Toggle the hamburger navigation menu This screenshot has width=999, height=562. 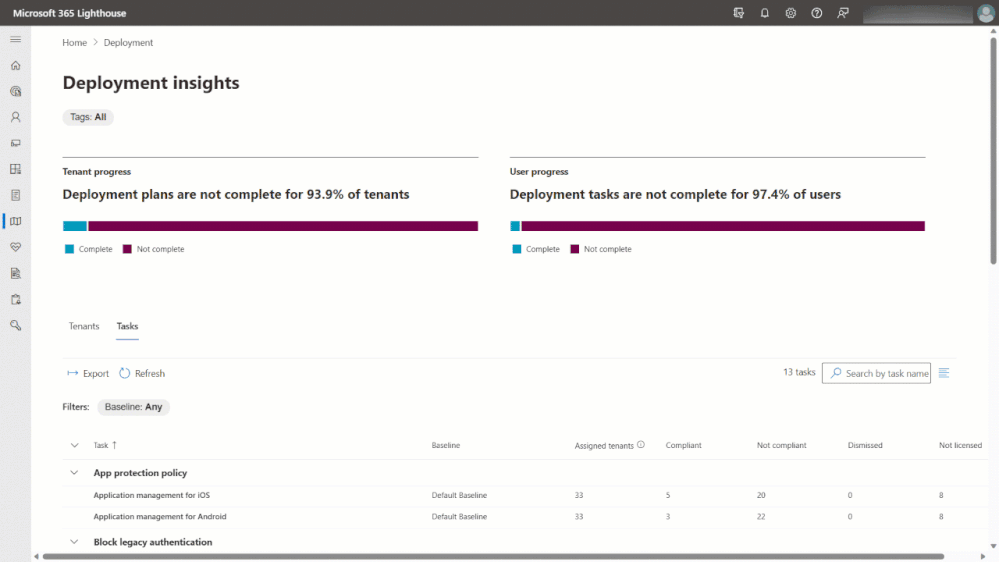(x=15, y=39)
